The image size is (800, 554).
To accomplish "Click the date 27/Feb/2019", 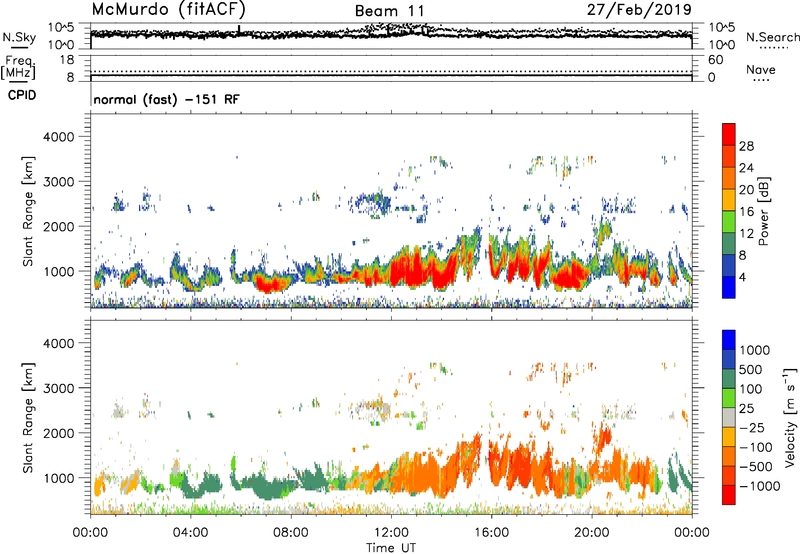I will 639,9.
